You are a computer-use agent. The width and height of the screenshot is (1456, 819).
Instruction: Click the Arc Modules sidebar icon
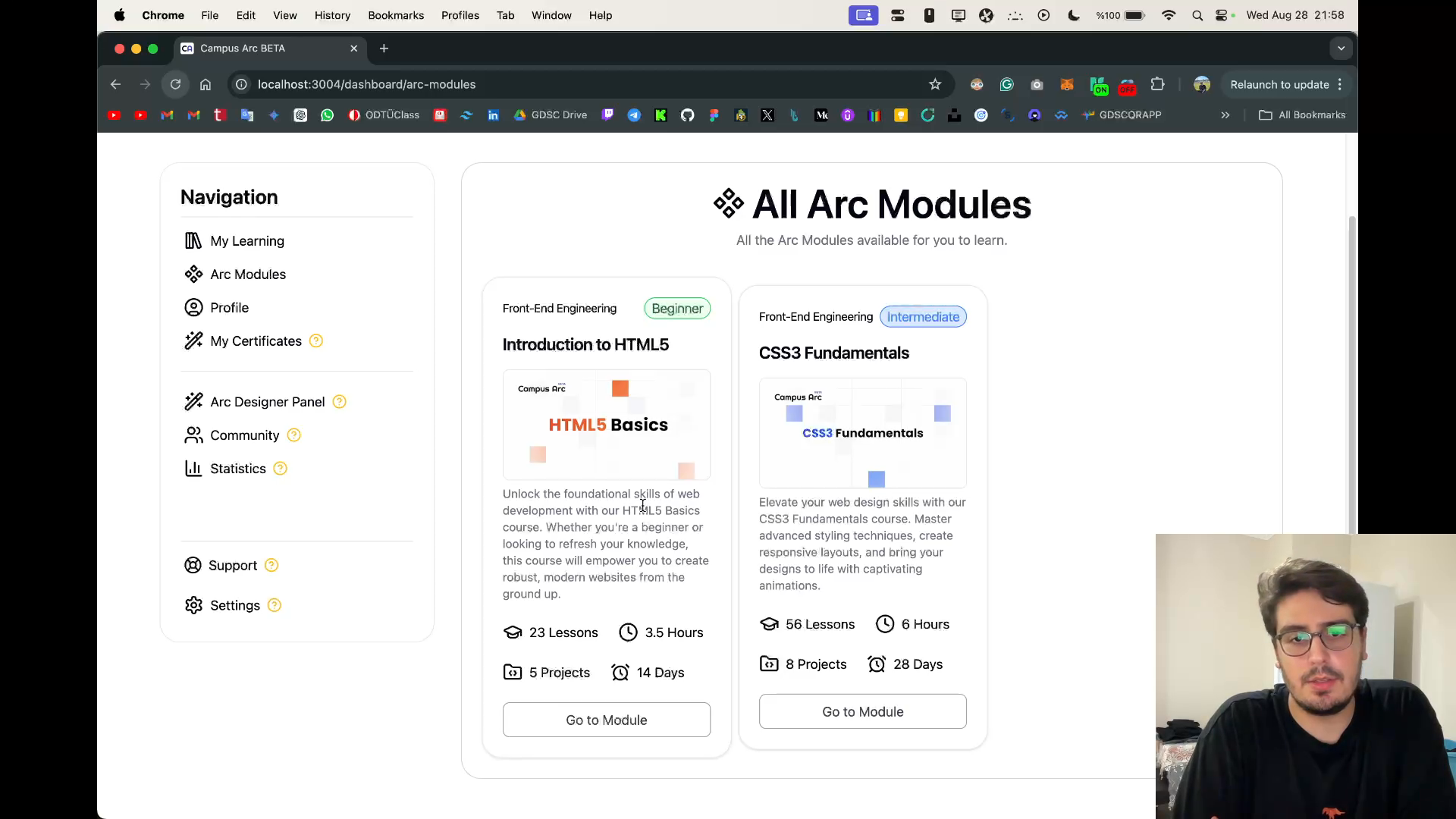[193, 275]
